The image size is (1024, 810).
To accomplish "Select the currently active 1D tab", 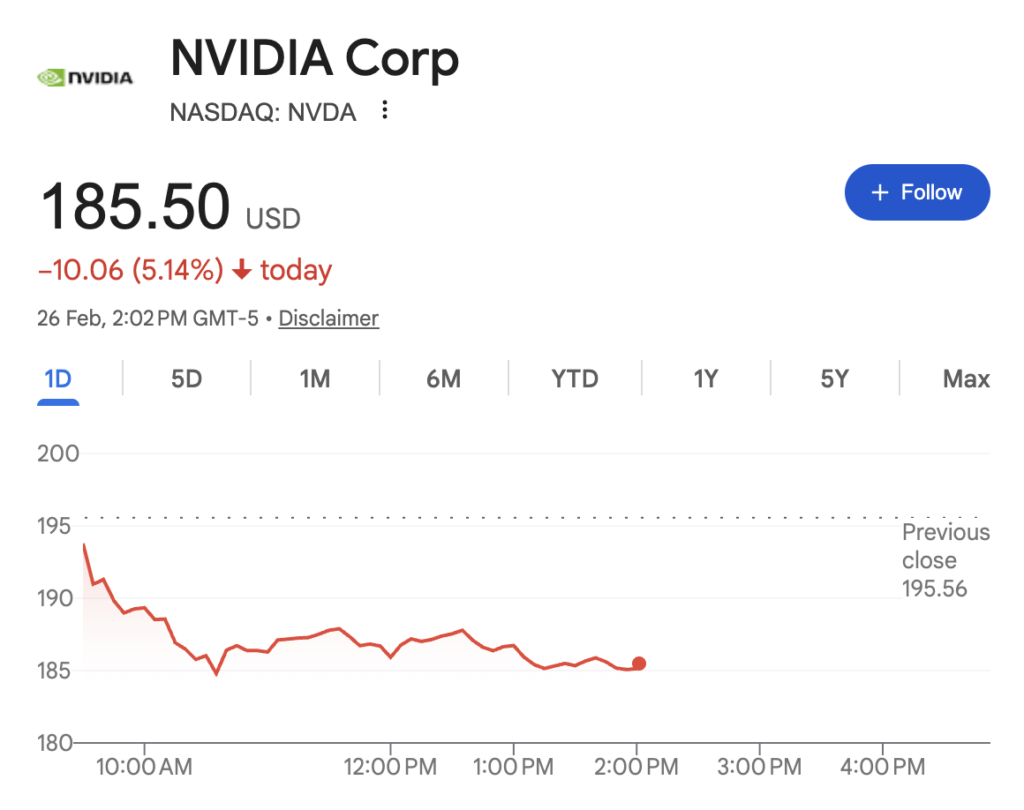I will pyautogui.click(x=57, y=379).
